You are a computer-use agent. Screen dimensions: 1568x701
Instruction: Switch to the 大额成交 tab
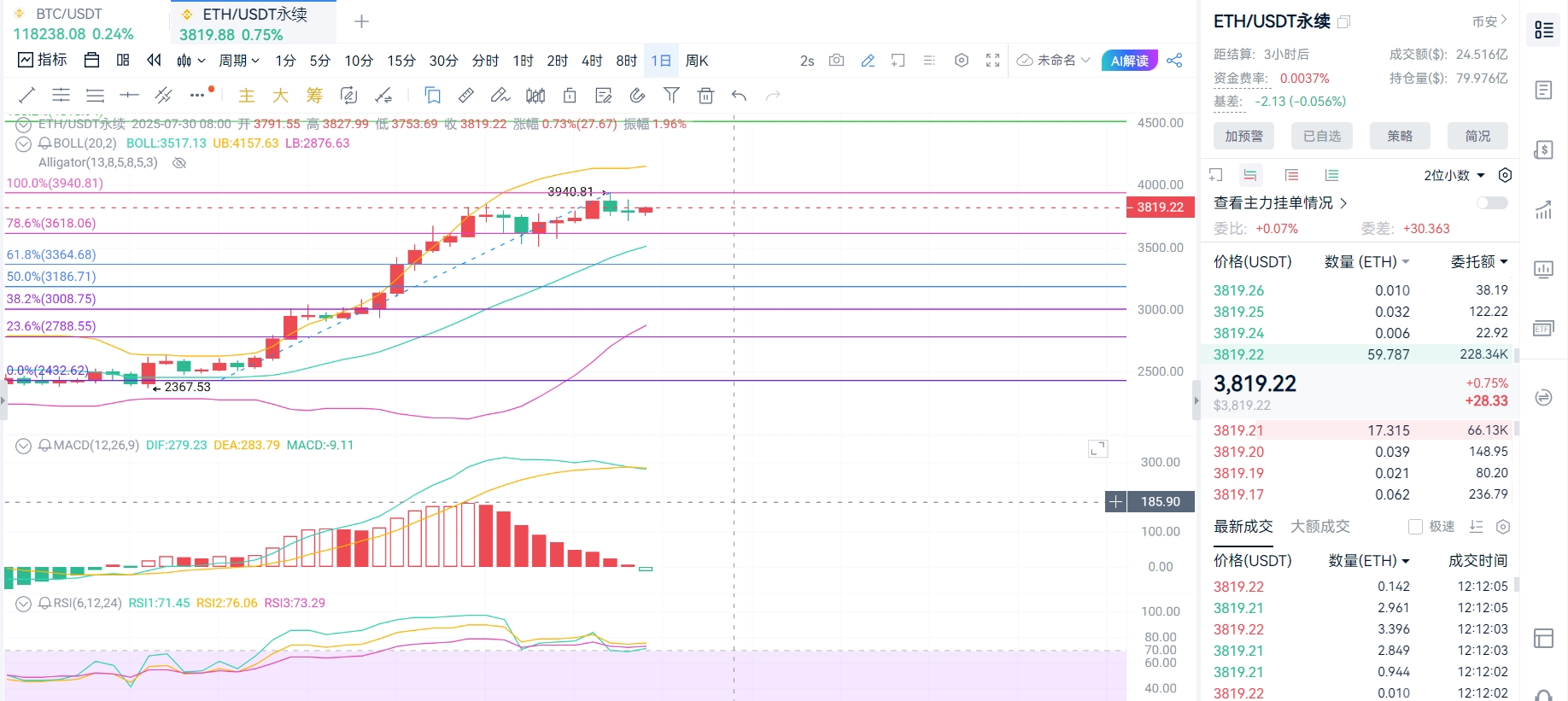1319,526
